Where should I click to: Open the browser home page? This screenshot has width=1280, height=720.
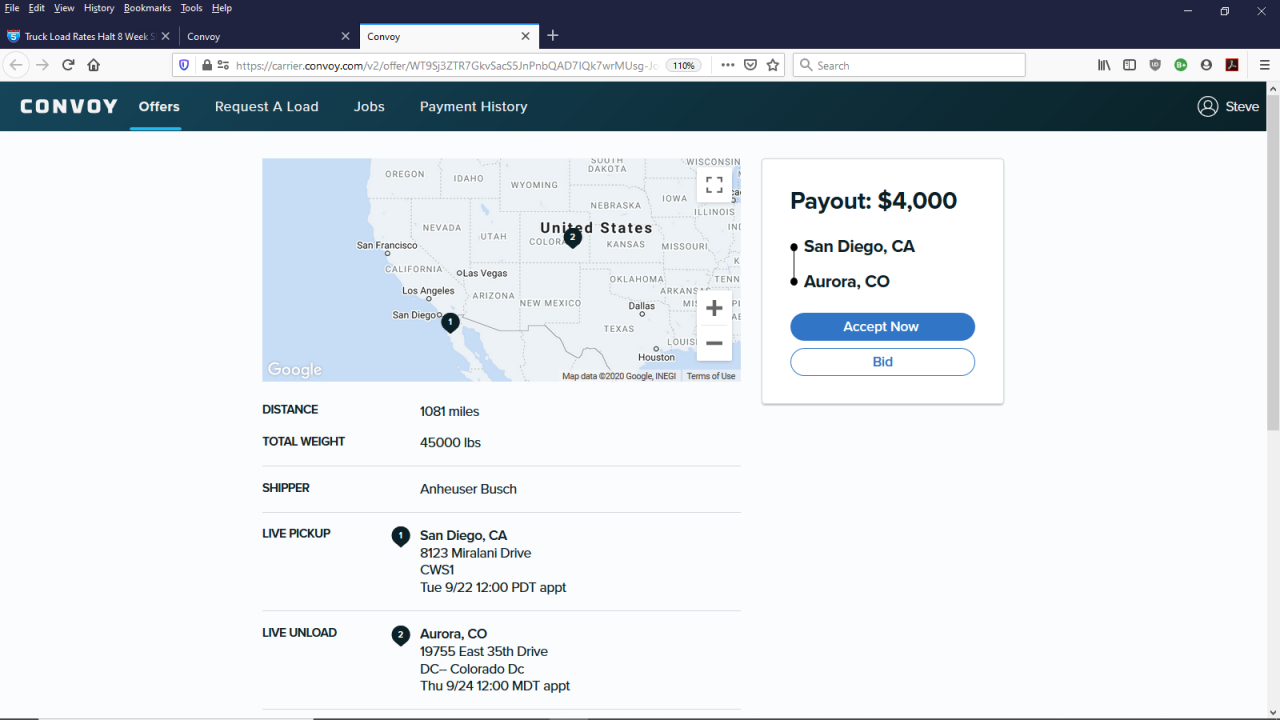94,65
